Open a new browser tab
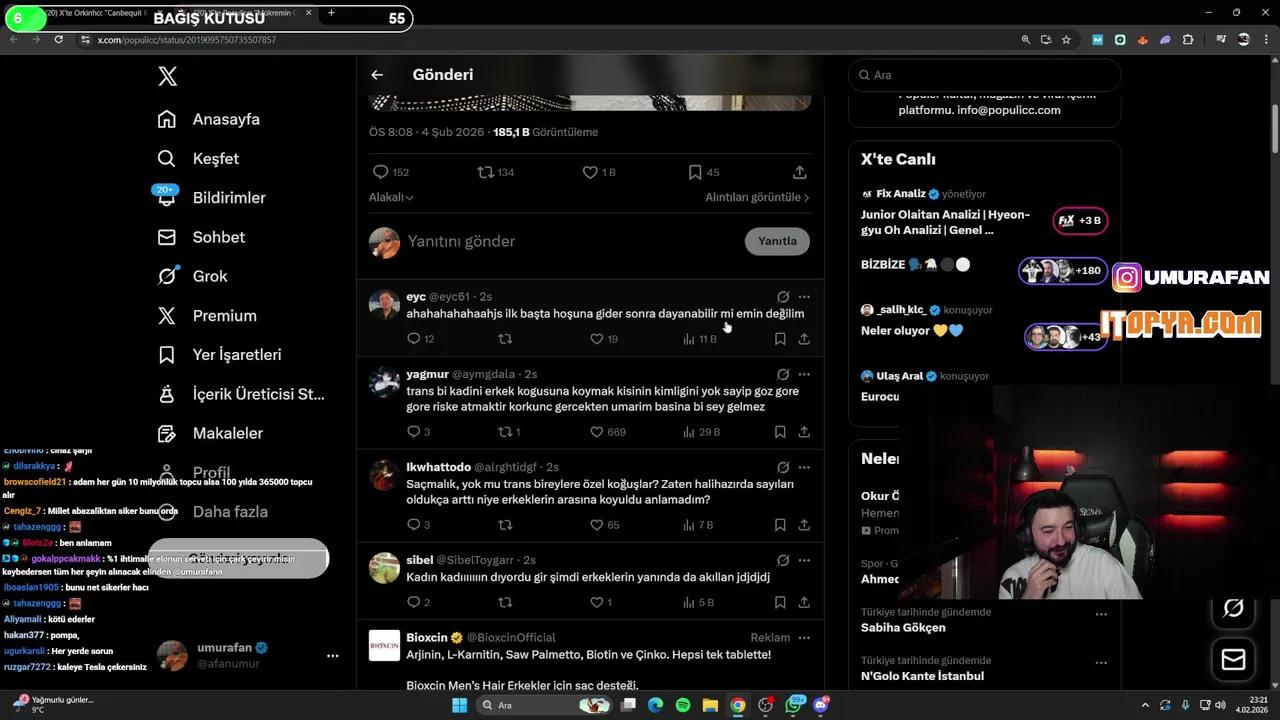The image size is (1280, 720). coord(331,13)
